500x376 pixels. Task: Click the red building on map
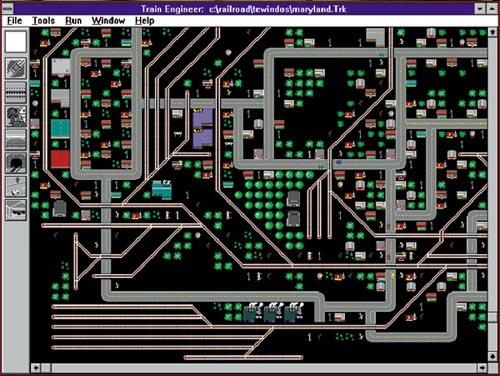click(x=60, y=159)
